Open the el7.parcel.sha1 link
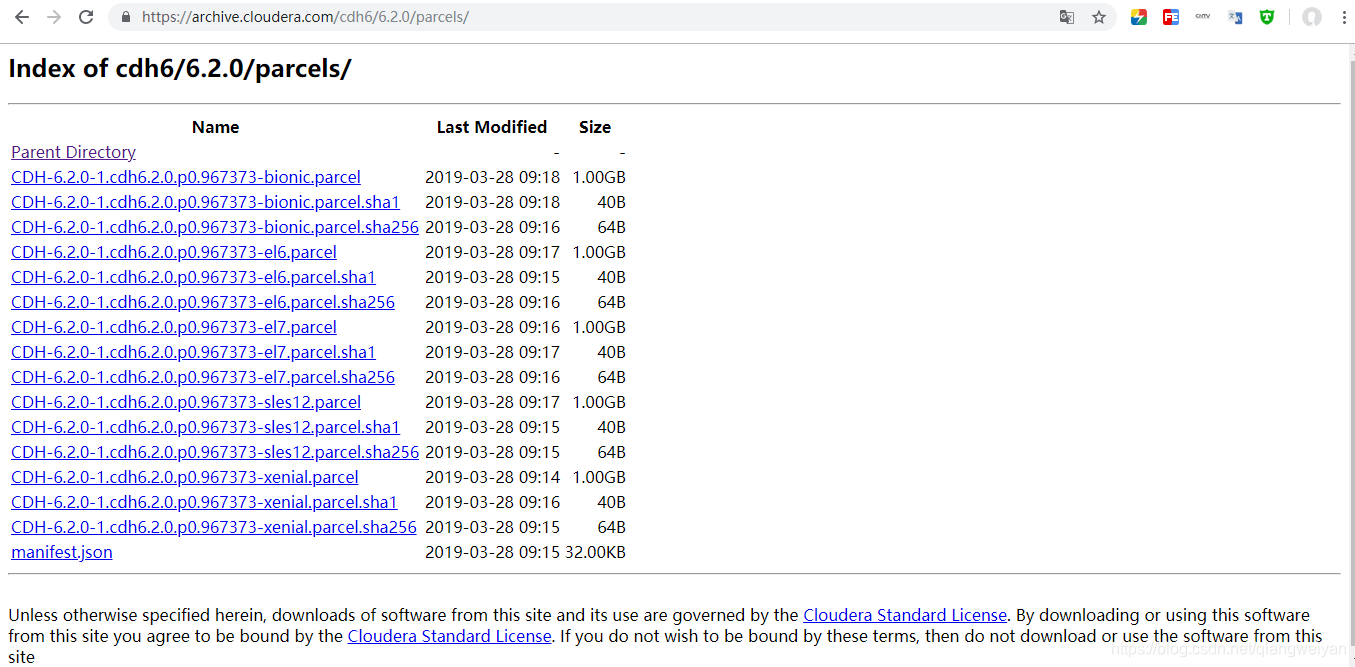1355x667 pixels. click(x=193, y=352)
